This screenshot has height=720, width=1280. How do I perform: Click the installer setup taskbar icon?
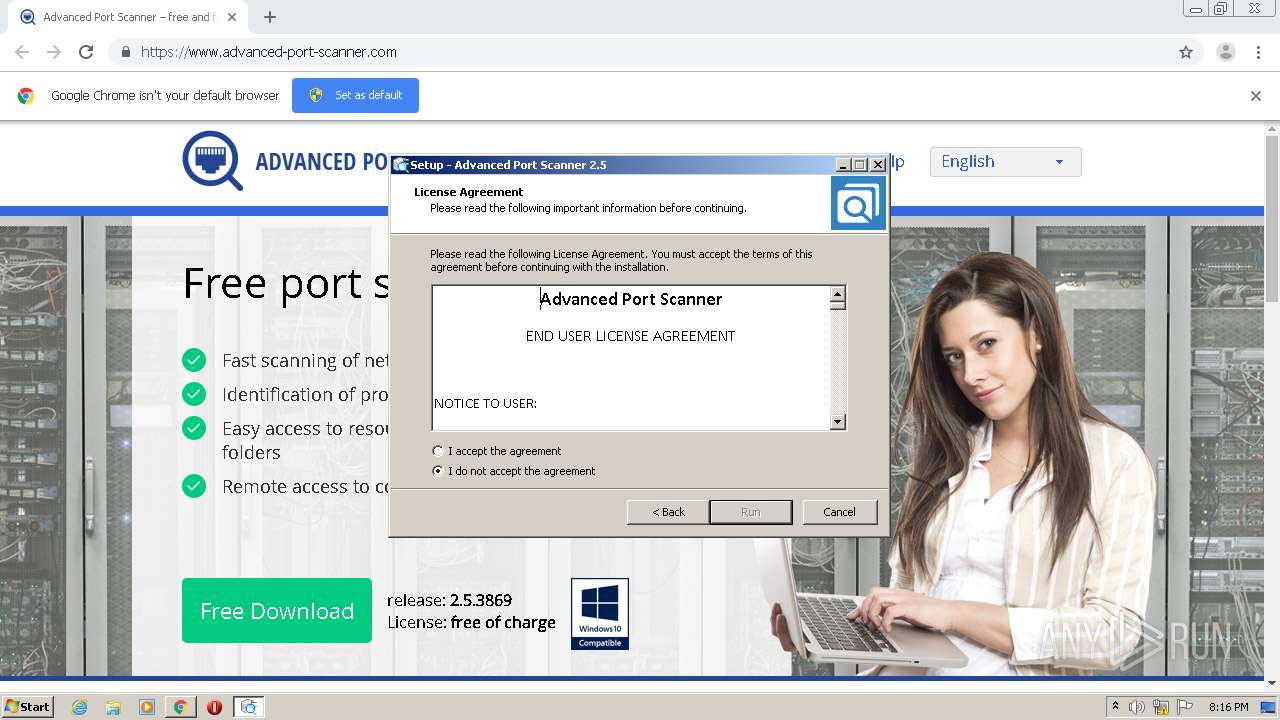248,707
